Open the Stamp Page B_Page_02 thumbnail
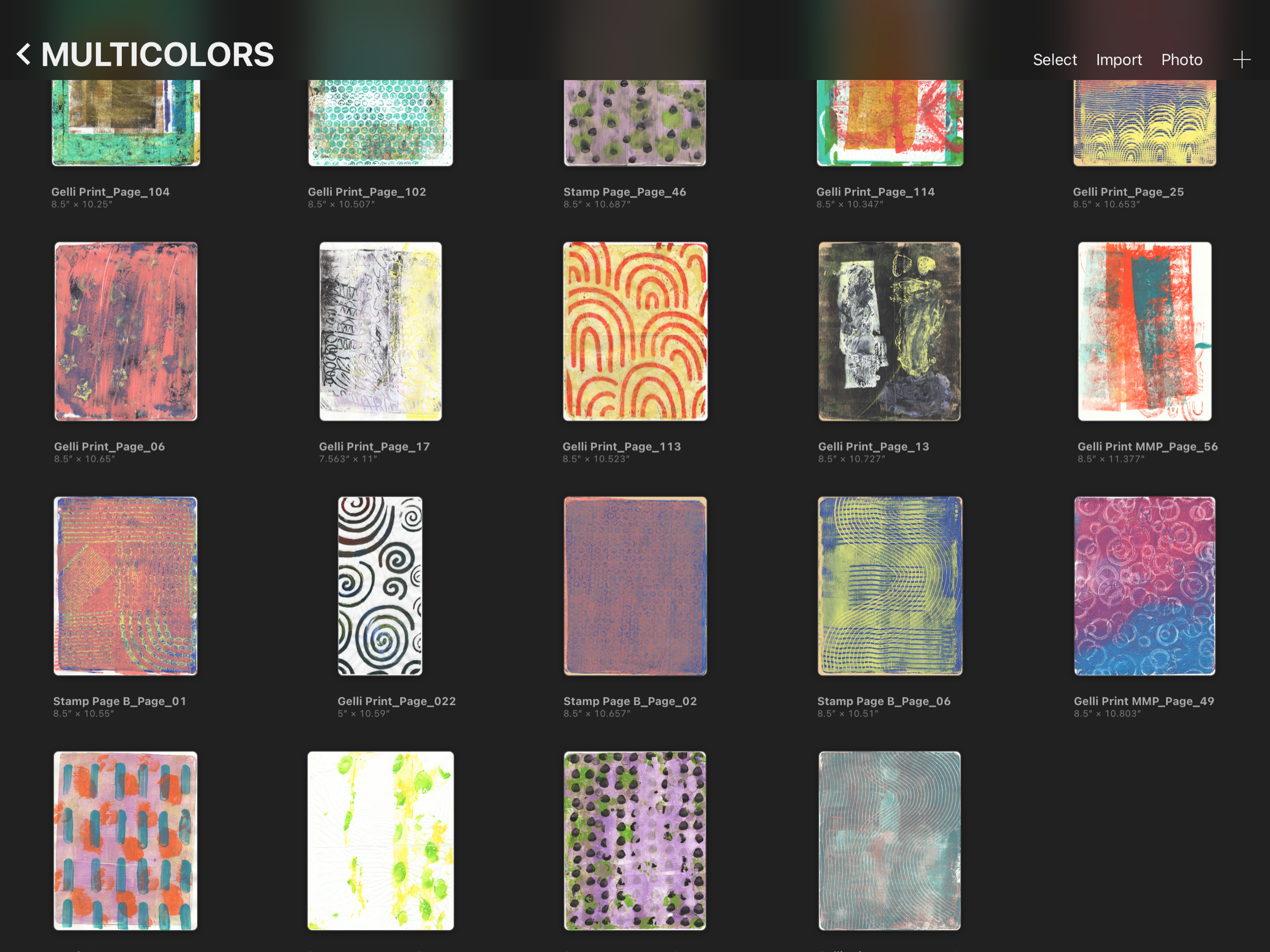This screenshot has height=952, width=1270. point(635,586)
